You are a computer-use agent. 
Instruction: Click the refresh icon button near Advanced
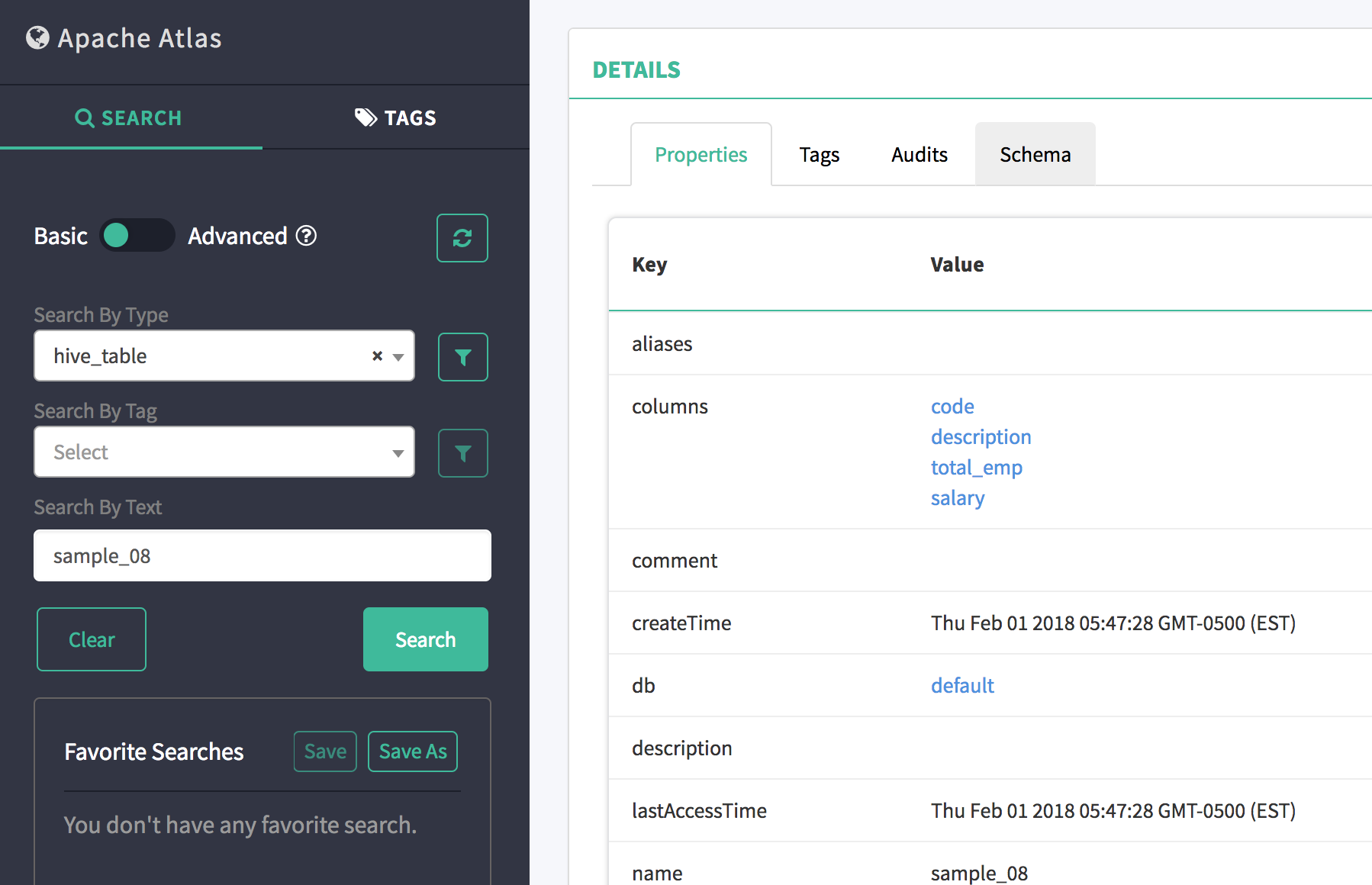pos(462,238)
